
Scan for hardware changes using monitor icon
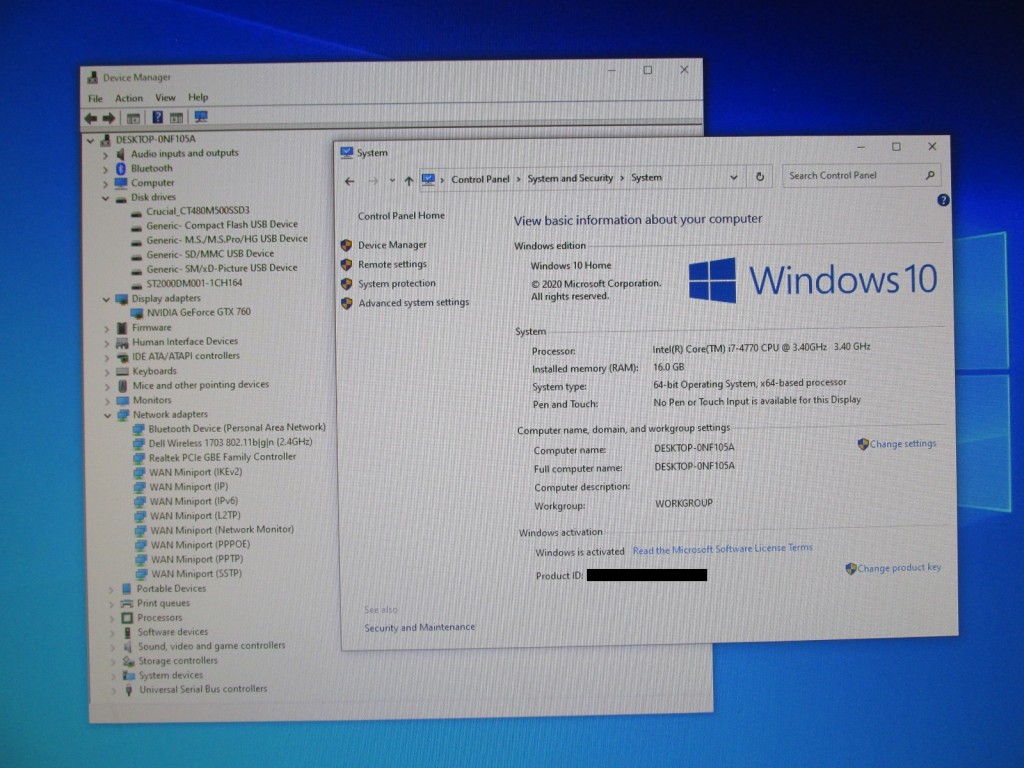201,117
